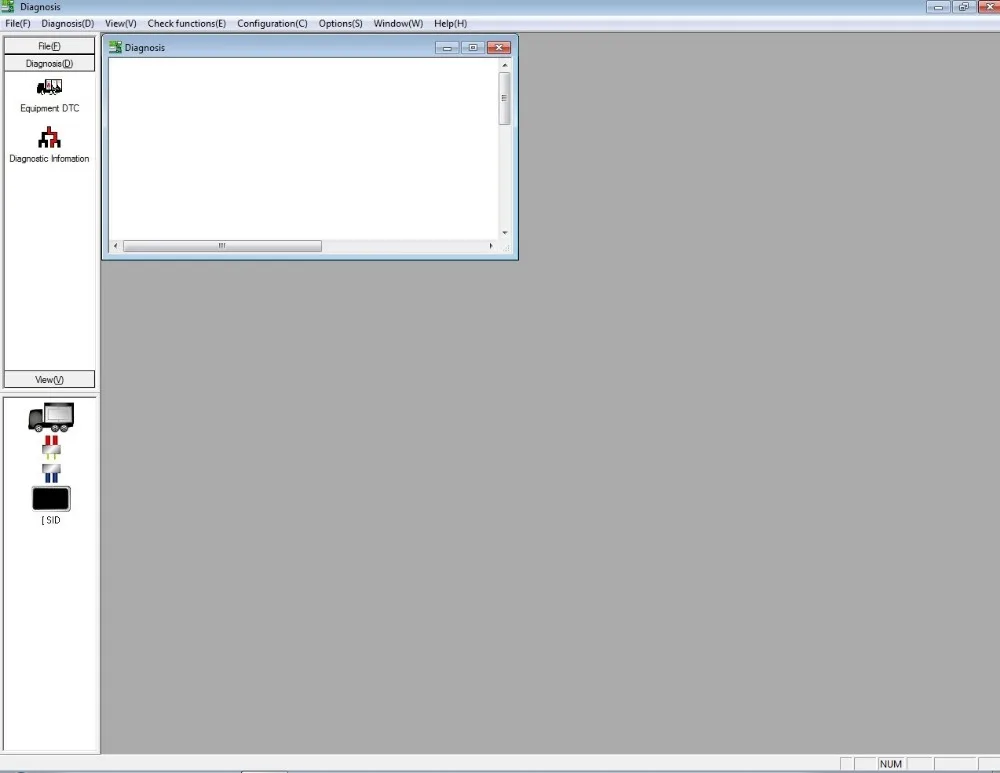Click the NUM indicator in status bar
1000x773 pixels.
pyautogui.click(x=890, y=764)
